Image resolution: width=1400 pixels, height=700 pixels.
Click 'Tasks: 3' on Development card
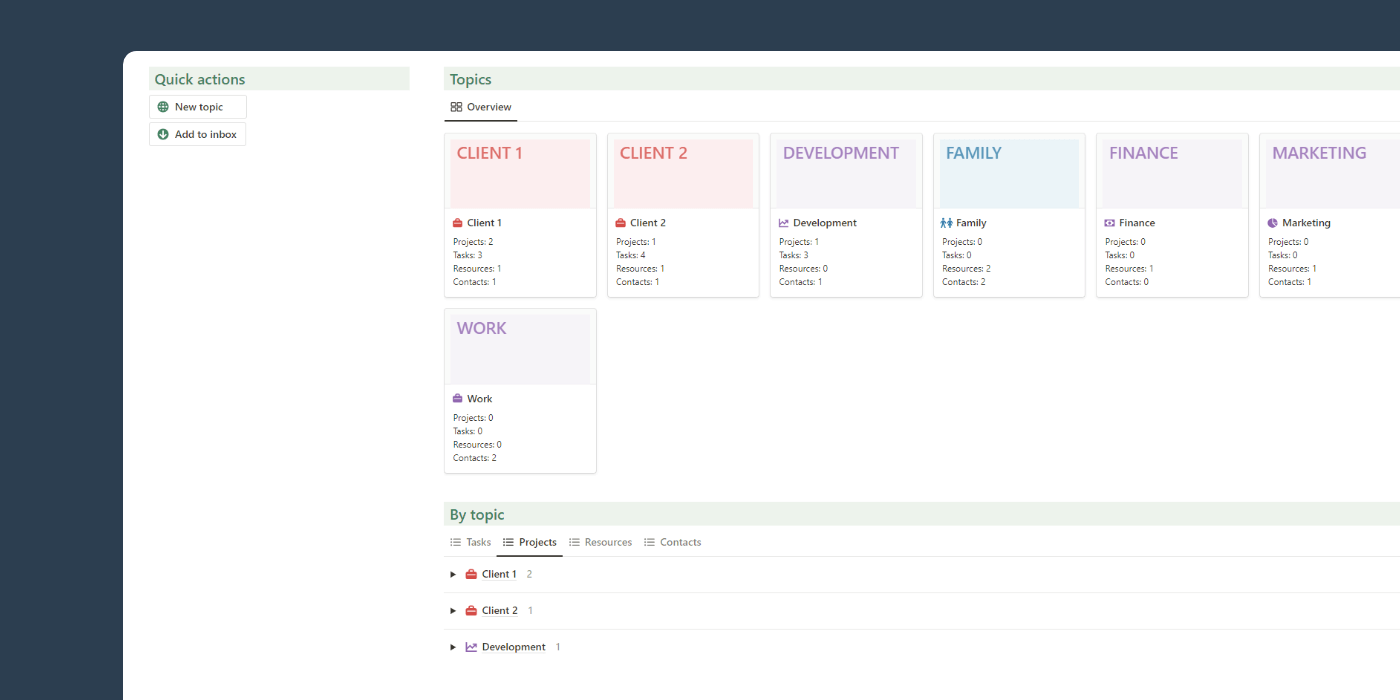(x=794, y=255)
